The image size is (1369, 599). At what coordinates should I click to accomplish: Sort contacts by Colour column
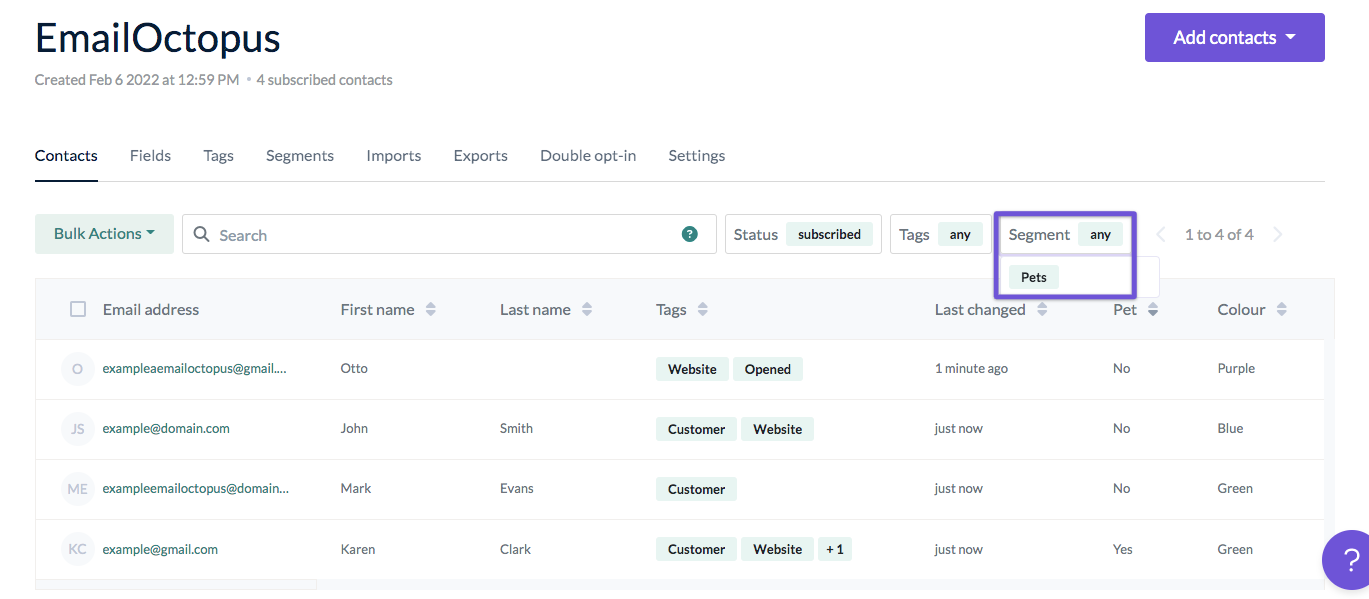pos(1281,309)
